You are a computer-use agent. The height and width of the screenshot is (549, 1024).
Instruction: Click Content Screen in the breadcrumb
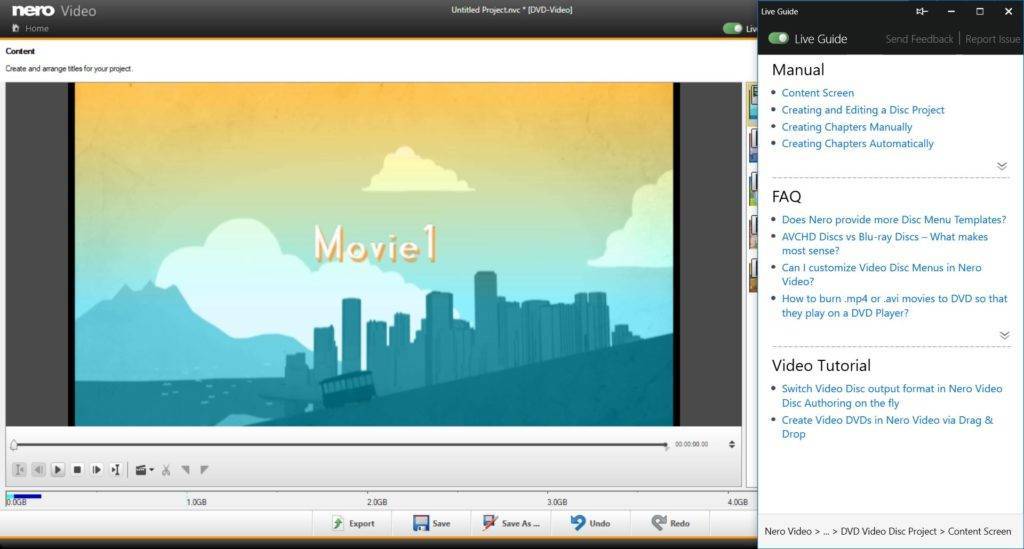980,531
